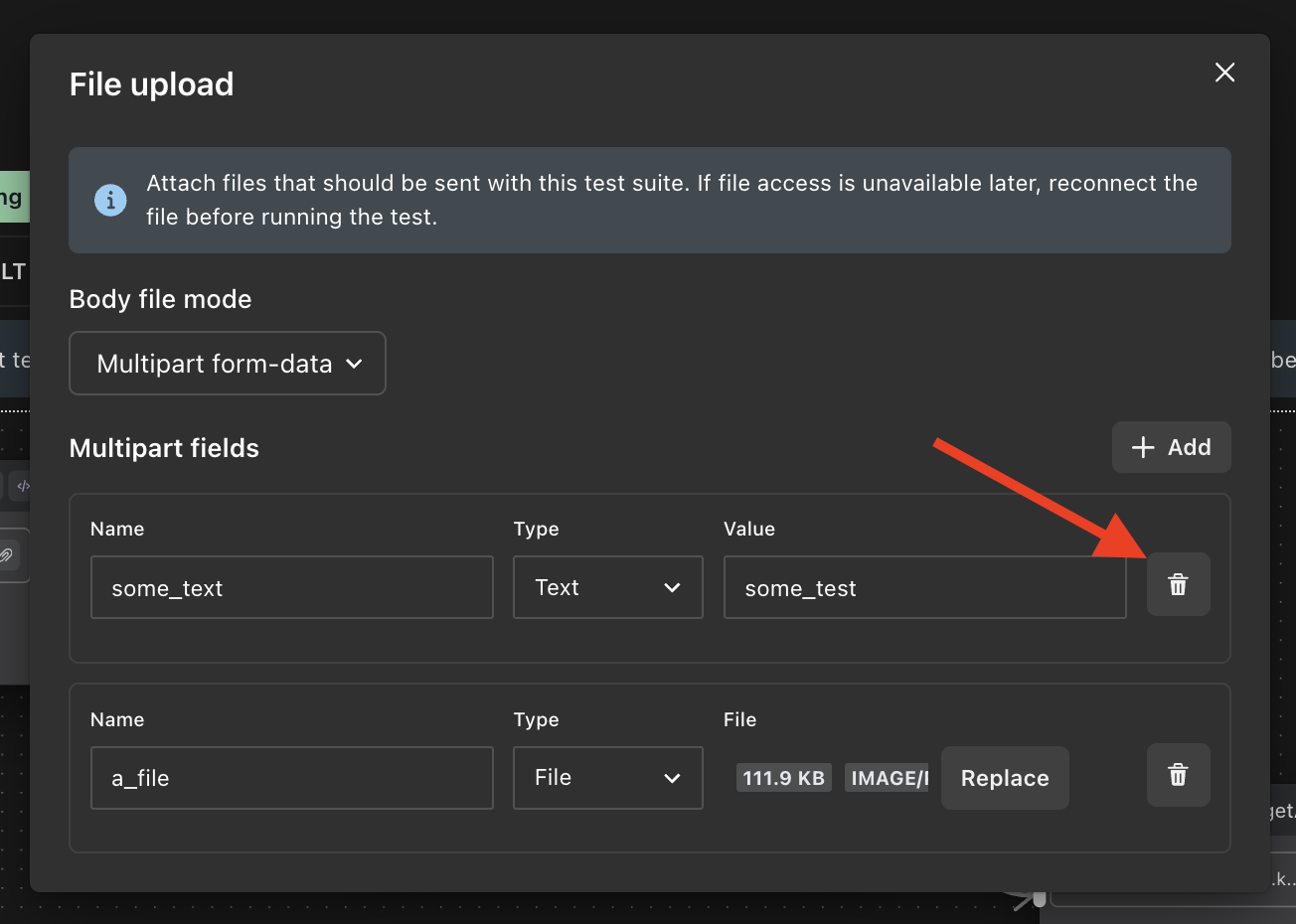Delete the a_file multipart field
Viewport: 1296px width, 924px height.
point(1178,775)
